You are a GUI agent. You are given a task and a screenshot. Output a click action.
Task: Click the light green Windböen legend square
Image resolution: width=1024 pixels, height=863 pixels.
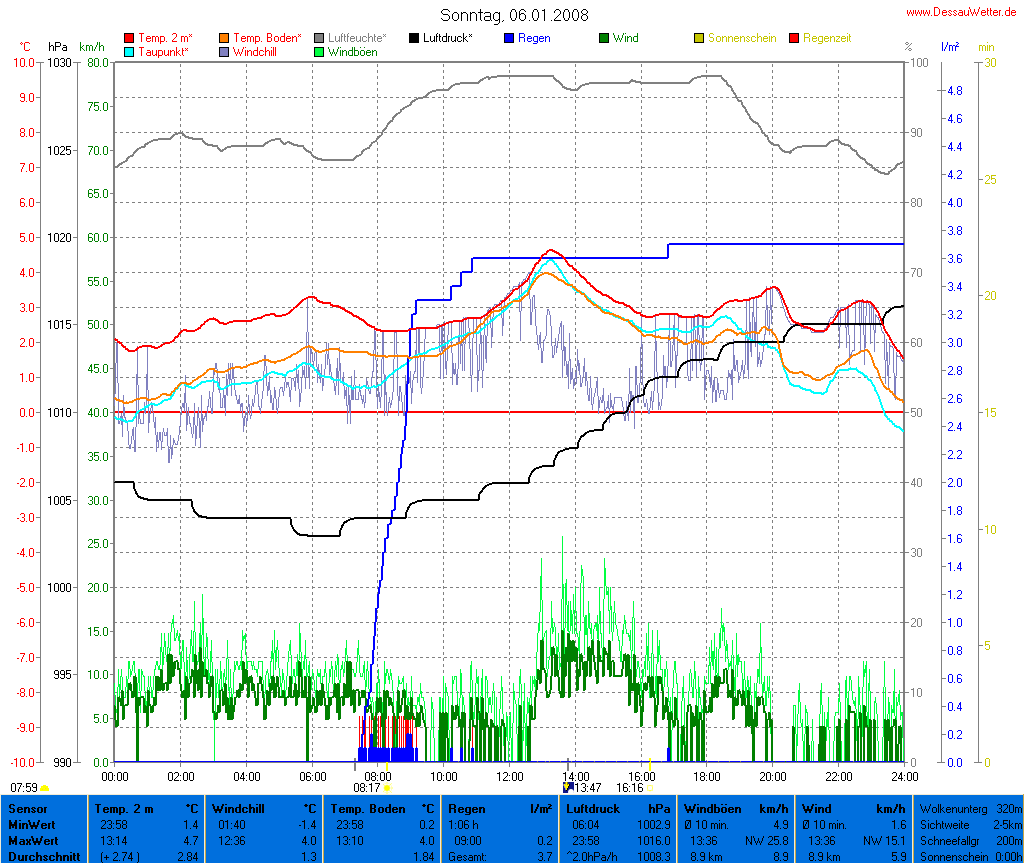point(320,51)
